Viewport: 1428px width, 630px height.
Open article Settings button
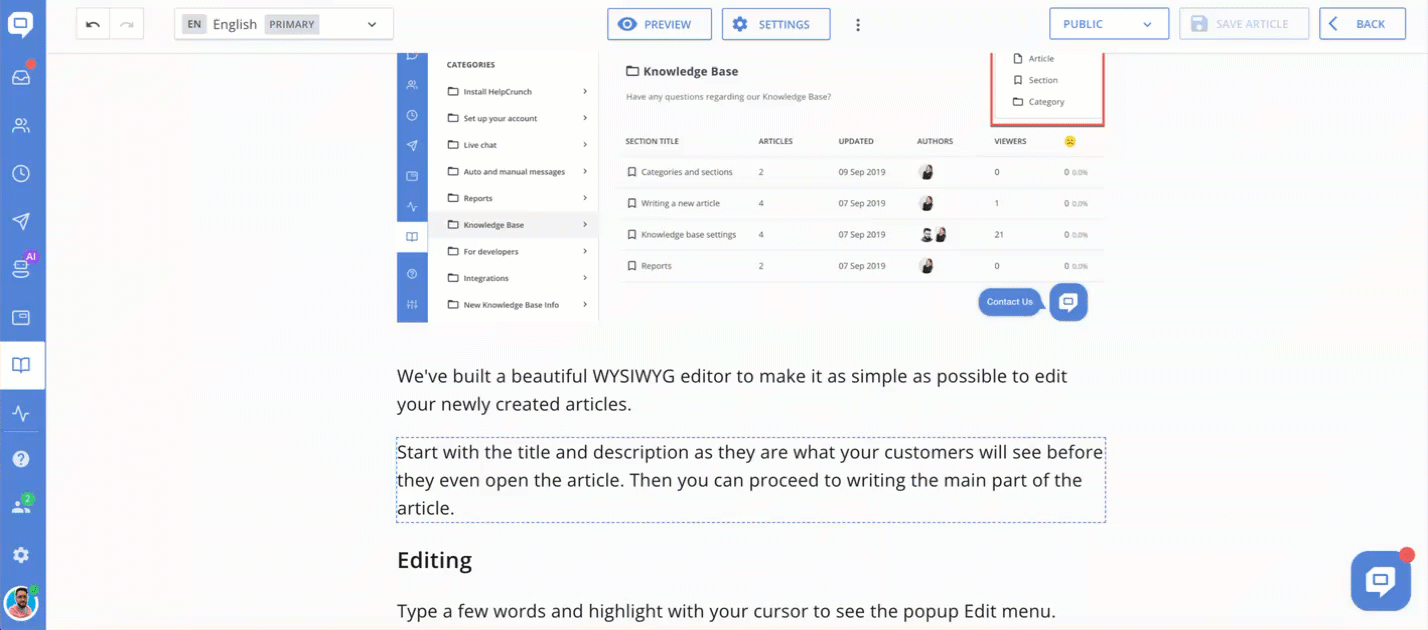pyautogui.click(x=776, y=24)
